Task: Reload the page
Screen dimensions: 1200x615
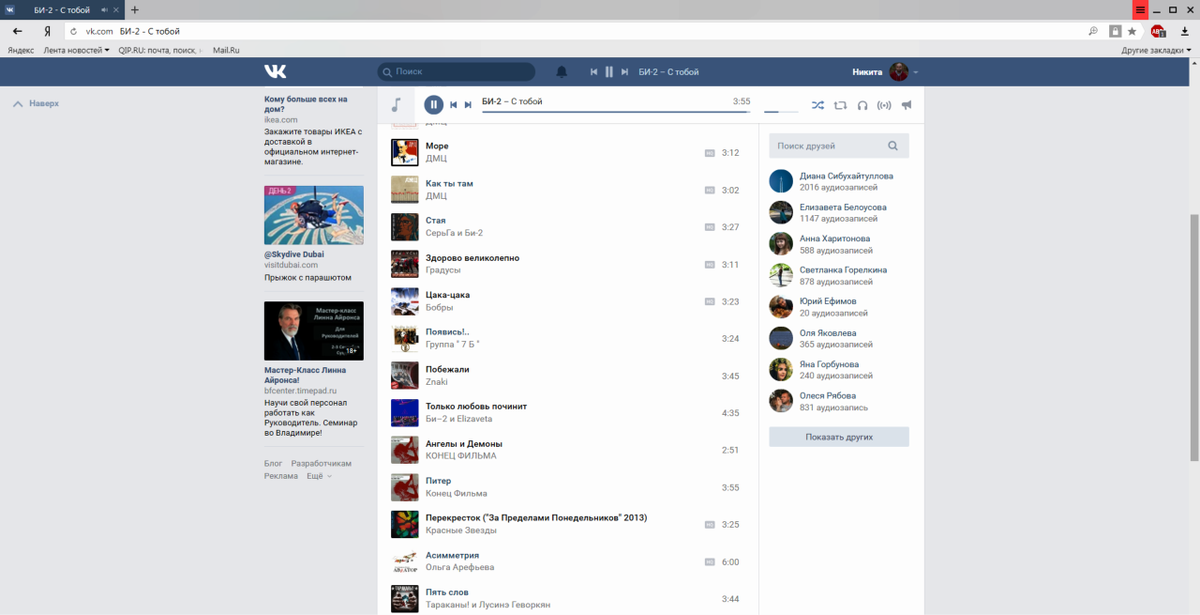Action: (x=73, y=31)
